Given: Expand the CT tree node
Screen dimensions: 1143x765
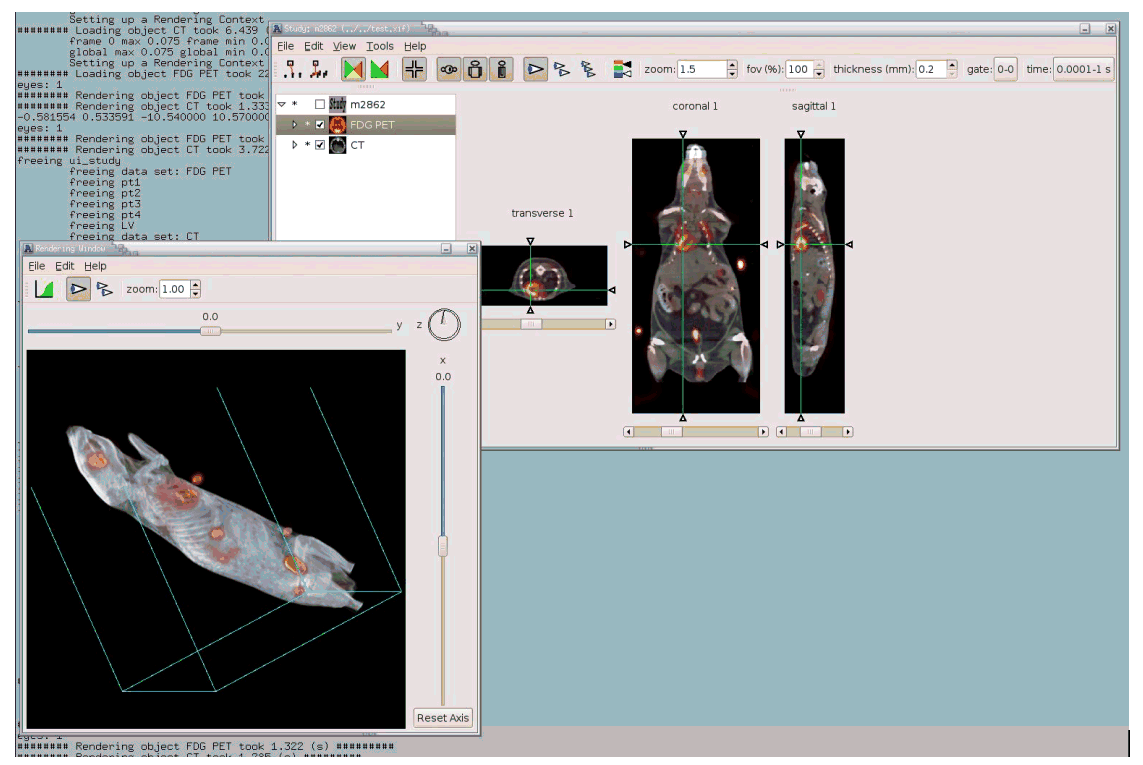Looking at the screenshot, I should [x=294, y=145].
